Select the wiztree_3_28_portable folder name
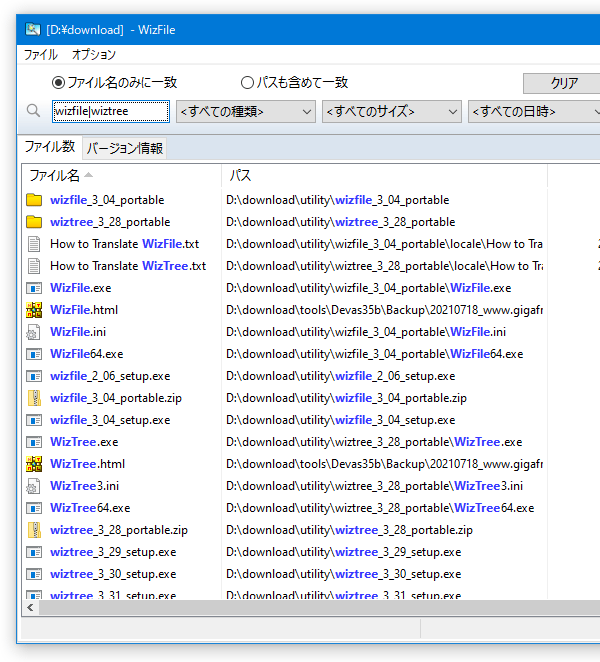The height and width of the screenshot is (662, 600). 110,222
